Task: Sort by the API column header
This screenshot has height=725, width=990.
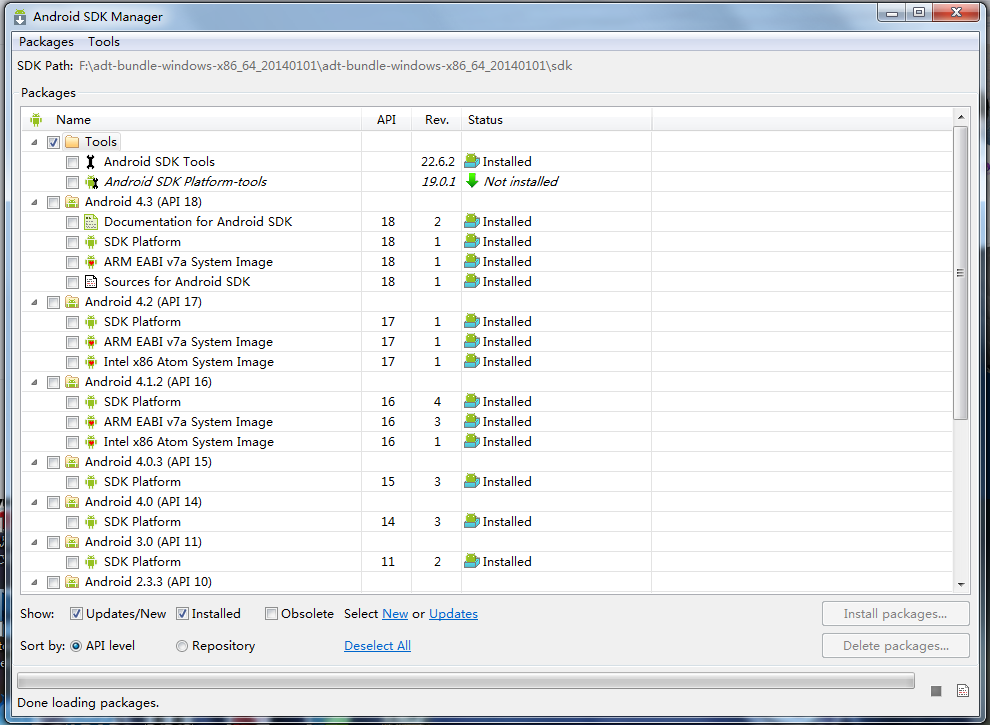Action: pos(386,120)
